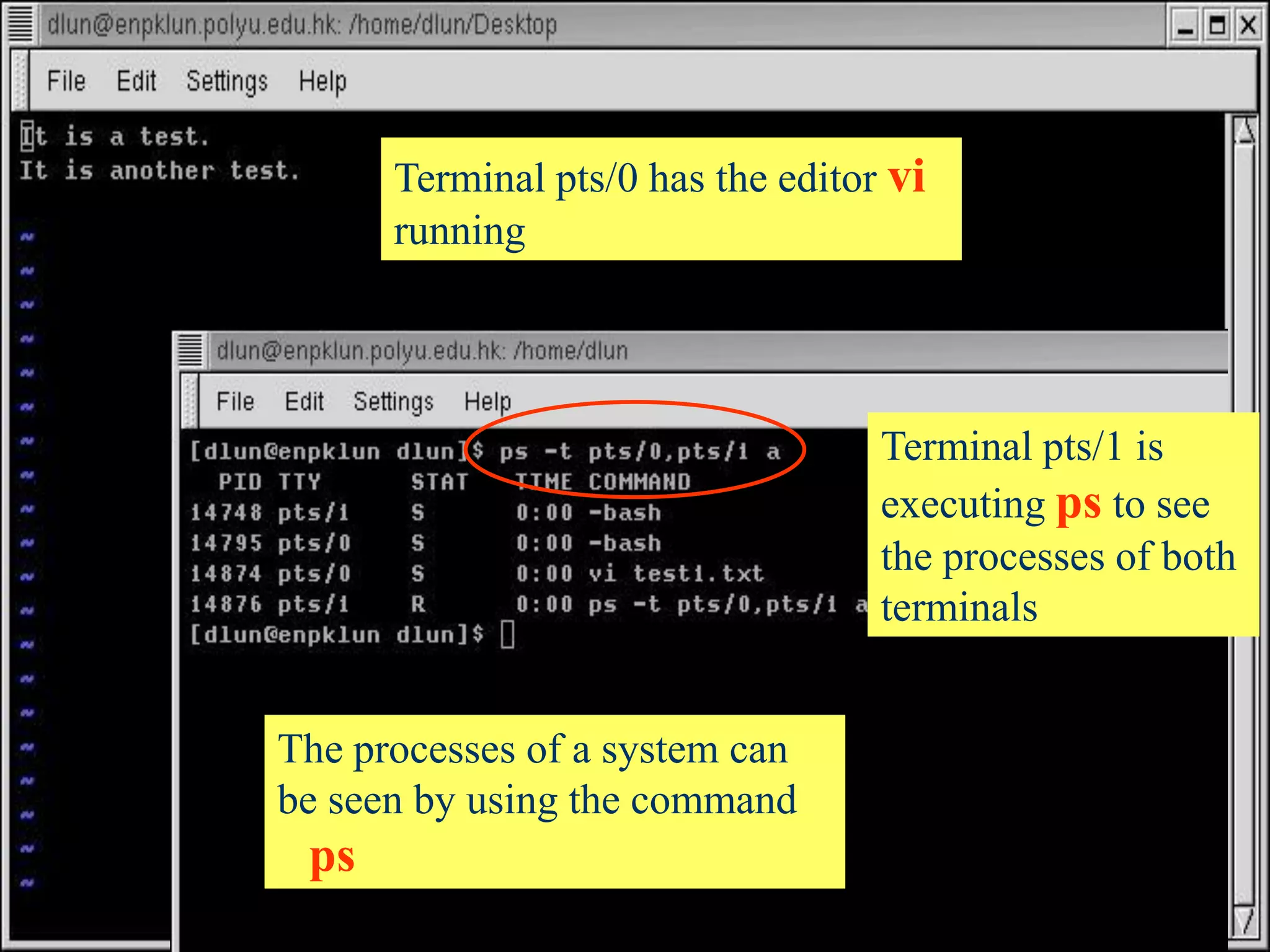Click the PID column header
Screen dimensions: 1270x952
coord(239,482)
